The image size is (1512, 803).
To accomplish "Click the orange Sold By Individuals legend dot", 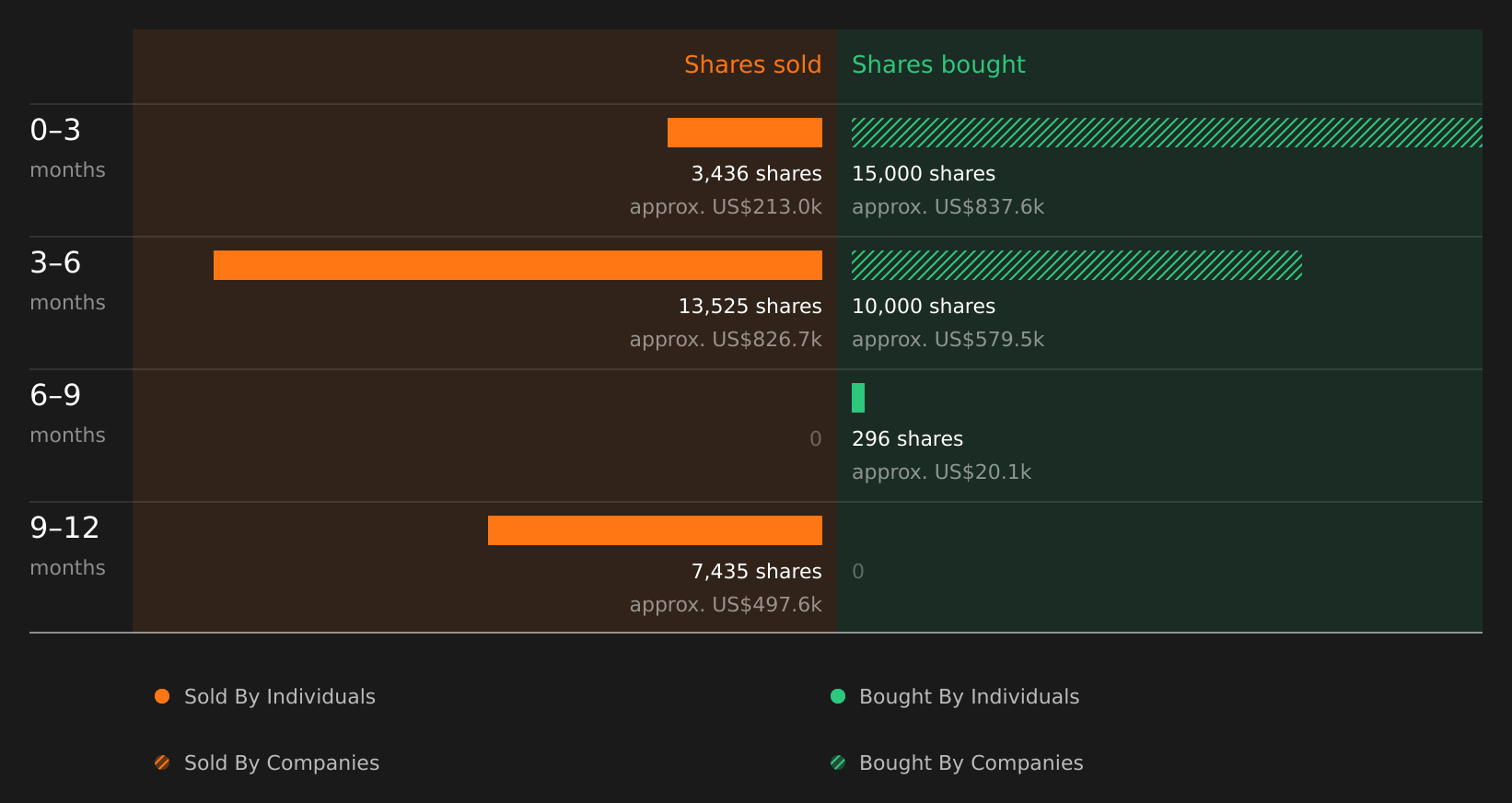I will tap(162, 696).
